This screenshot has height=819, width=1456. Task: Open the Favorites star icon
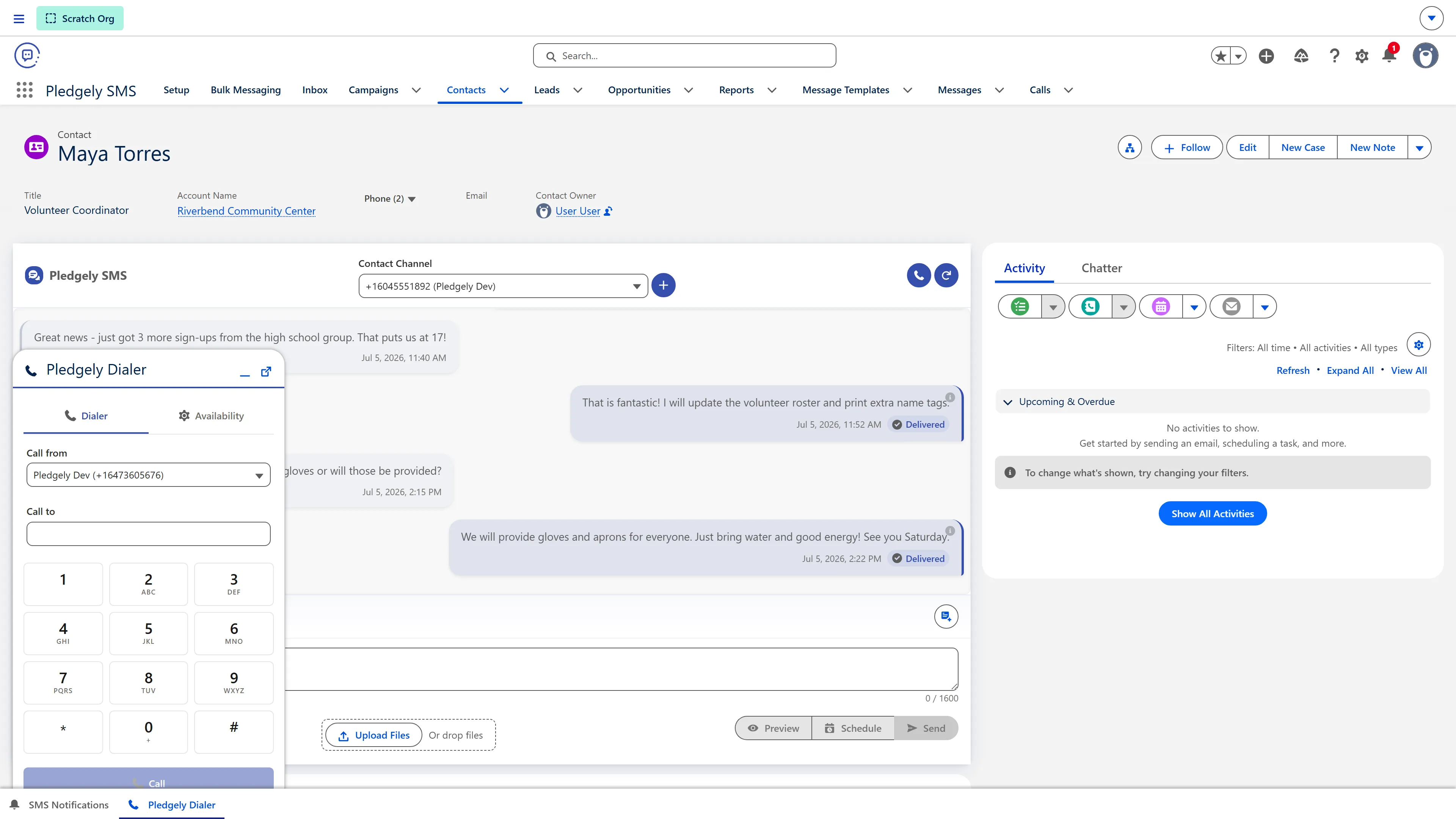tap(1221, 56)
